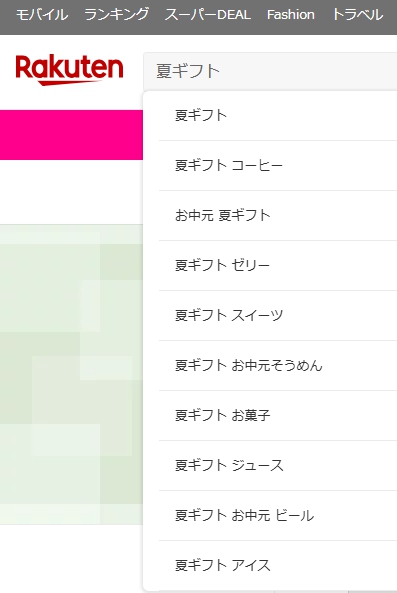Click the pink promotional banner

pyautogui.click(x=71, y=135)
